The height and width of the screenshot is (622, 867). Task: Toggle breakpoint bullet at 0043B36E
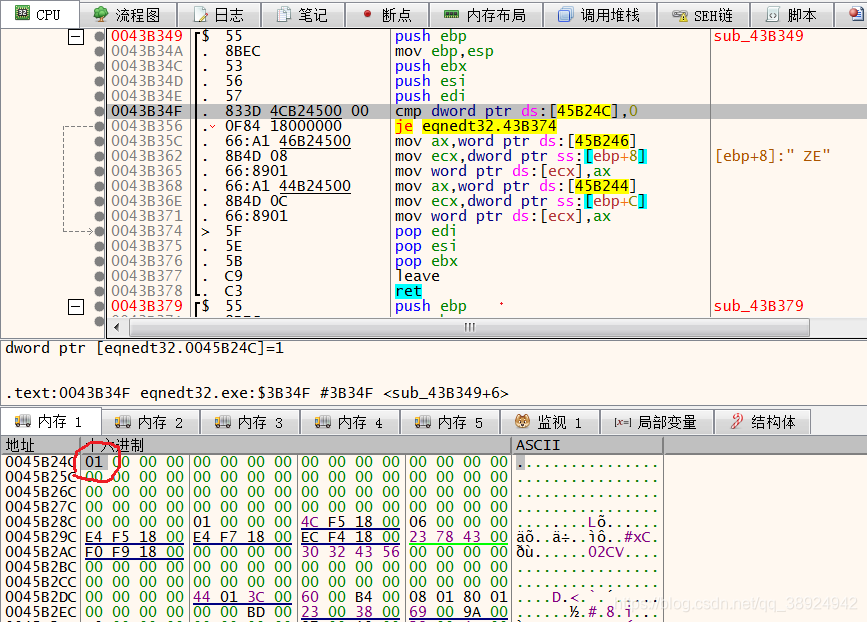click(100, 201)
